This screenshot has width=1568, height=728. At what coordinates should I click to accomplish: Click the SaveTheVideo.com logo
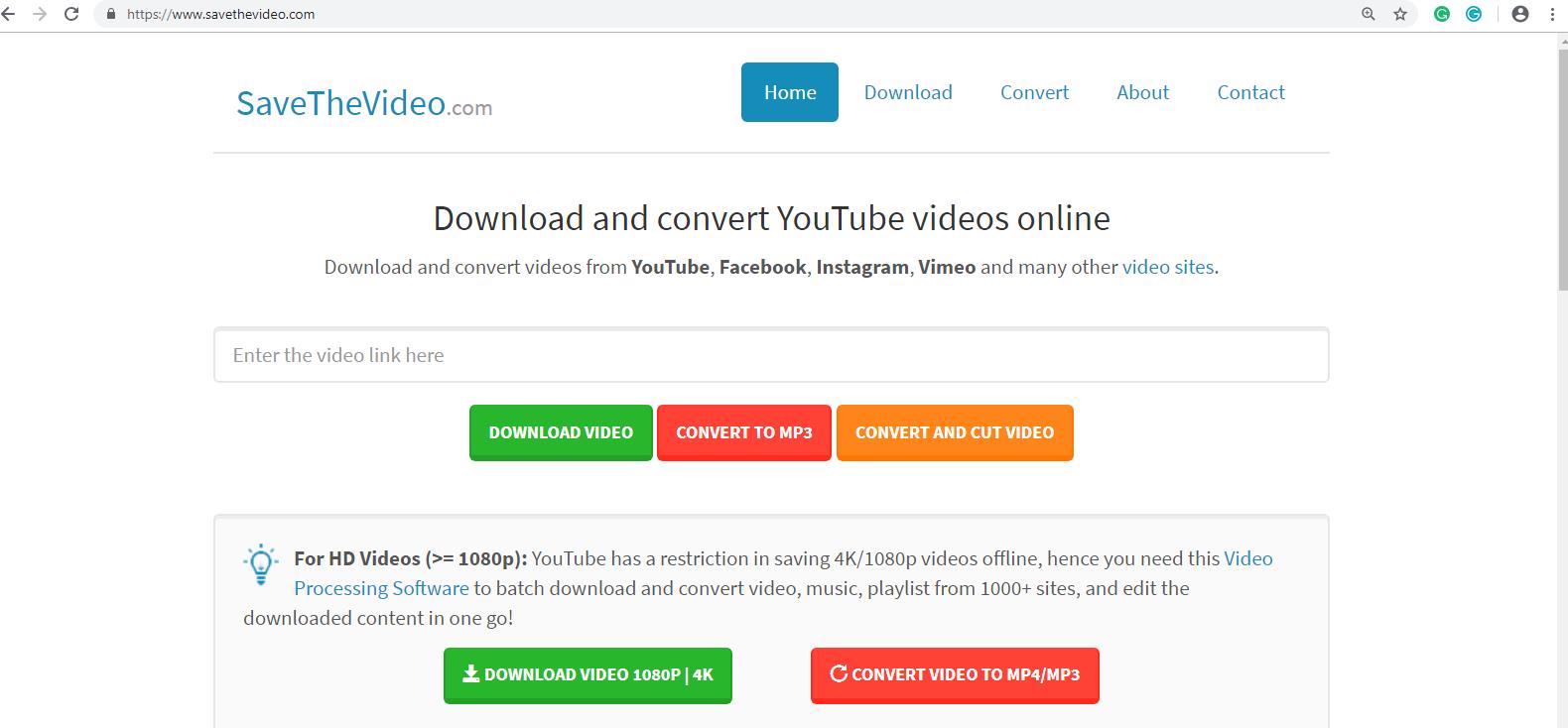point(364,103)
